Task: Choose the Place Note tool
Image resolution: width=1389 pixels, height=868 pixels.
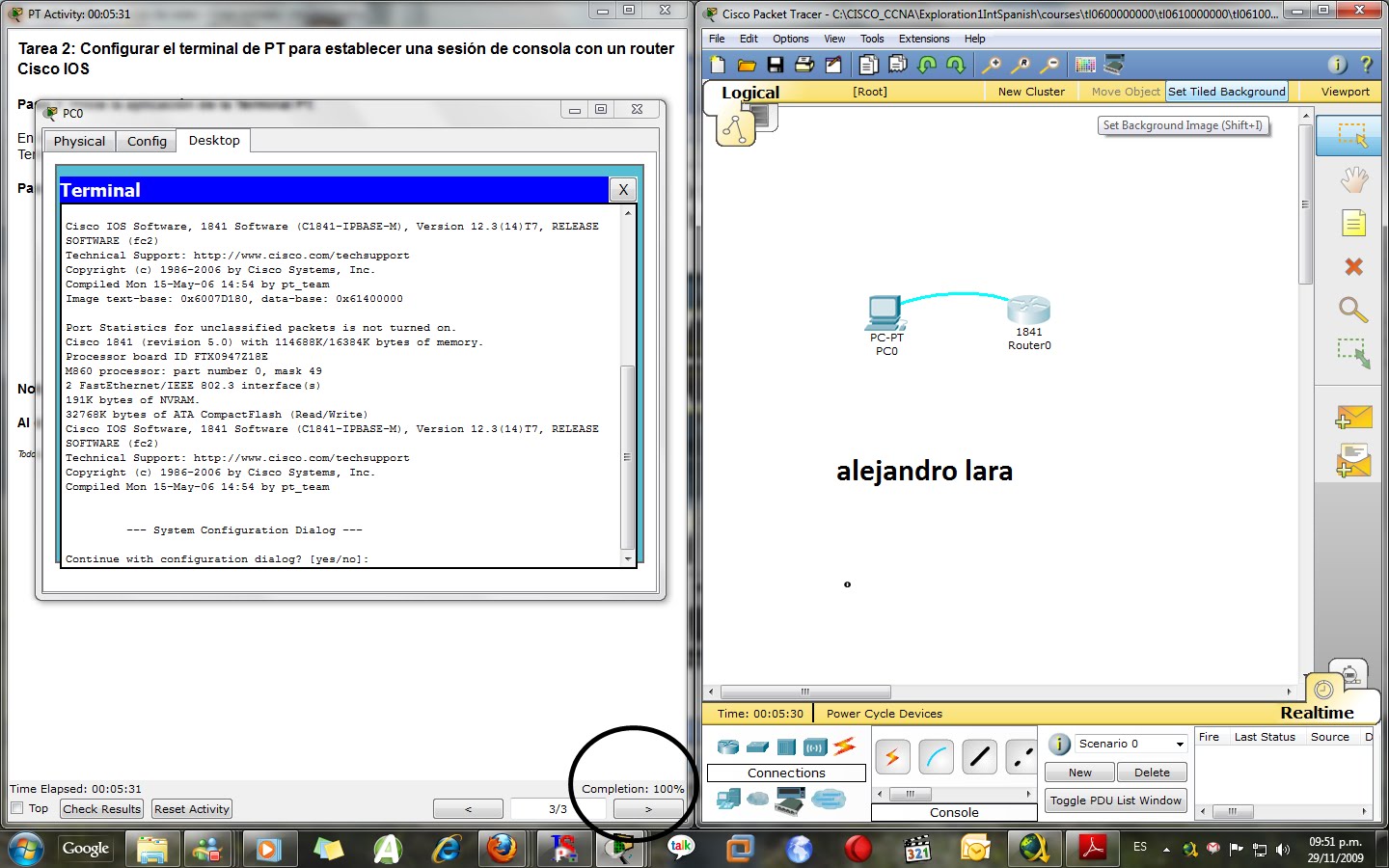Action: tap(1354, 224)
